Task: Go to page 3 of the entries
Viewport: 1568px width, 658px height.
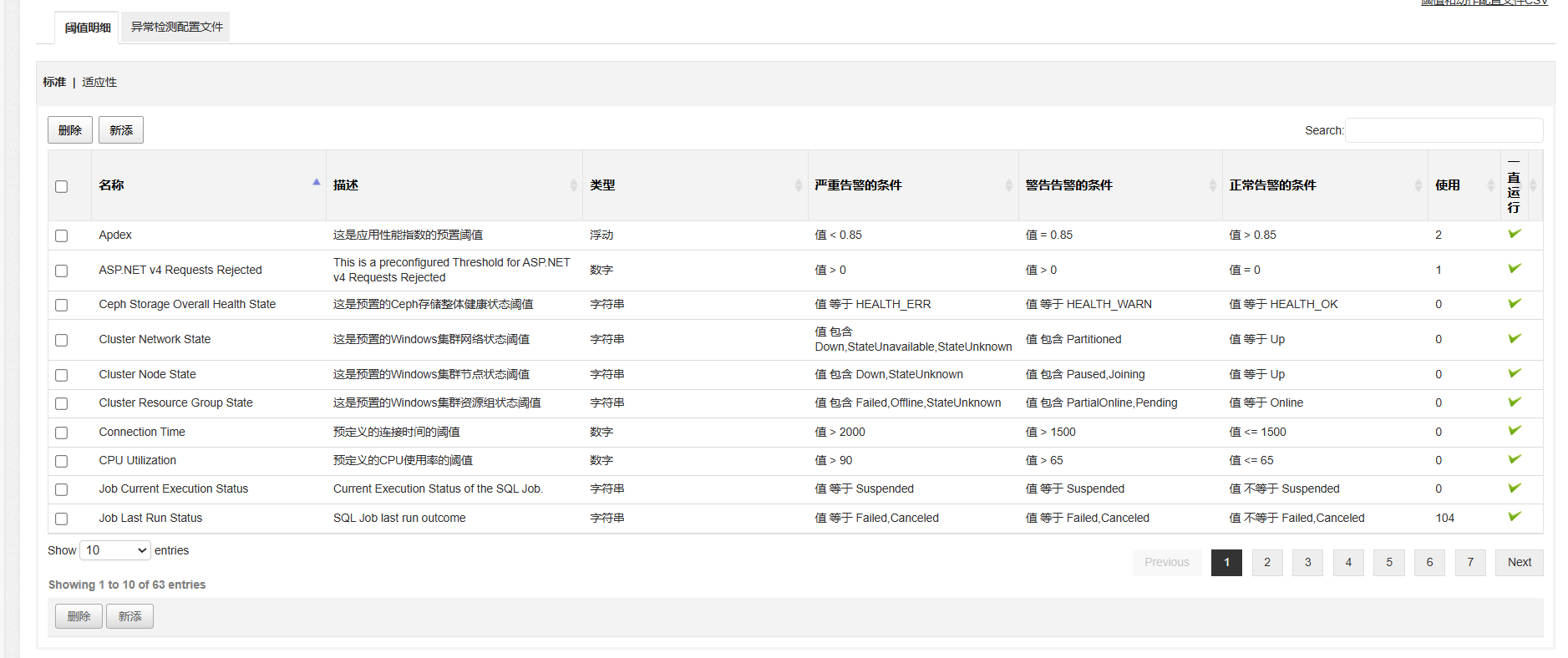Action: (x=1307, y=562)
